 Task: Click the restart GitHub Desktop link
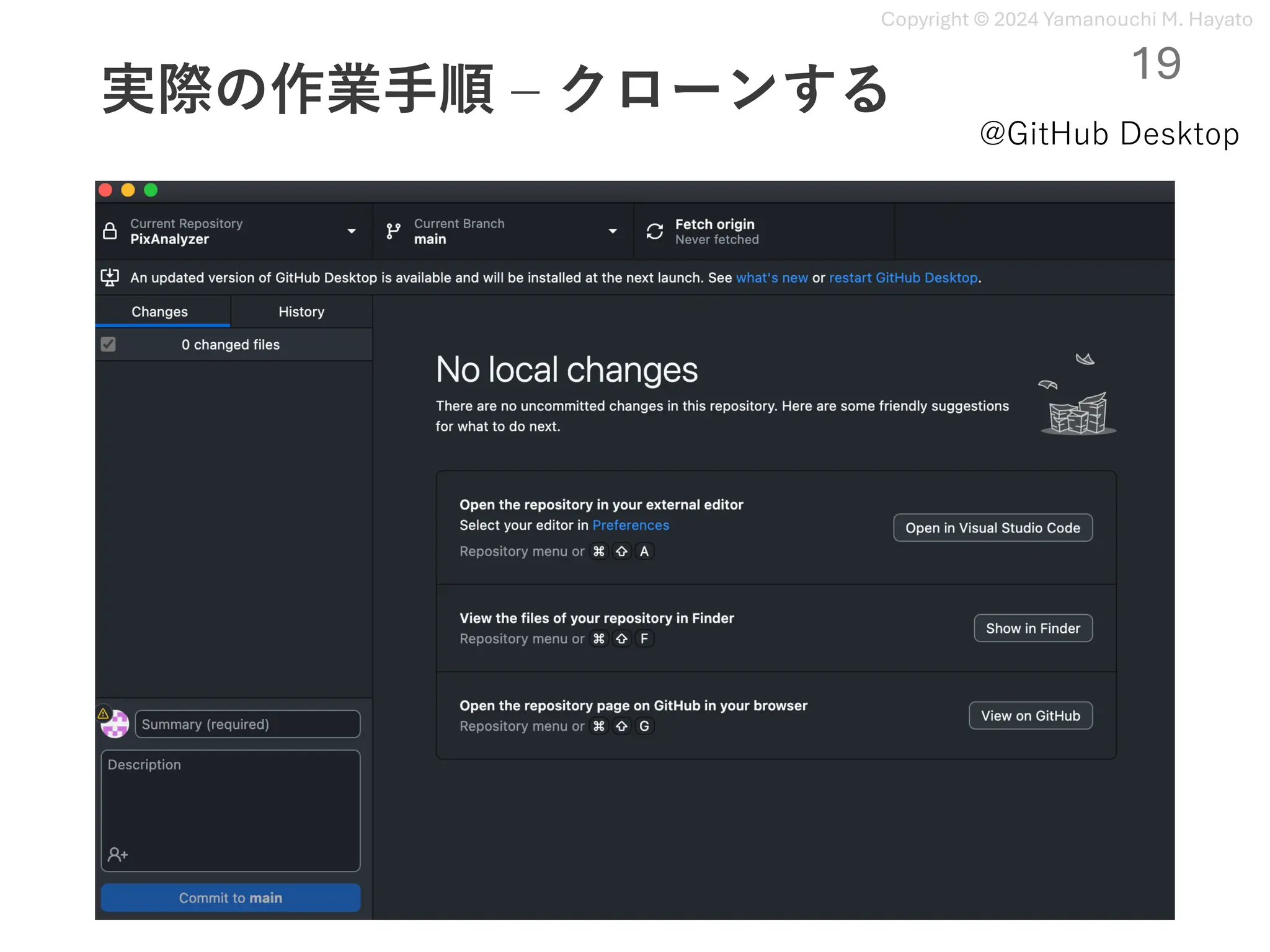tap(904, 278)
